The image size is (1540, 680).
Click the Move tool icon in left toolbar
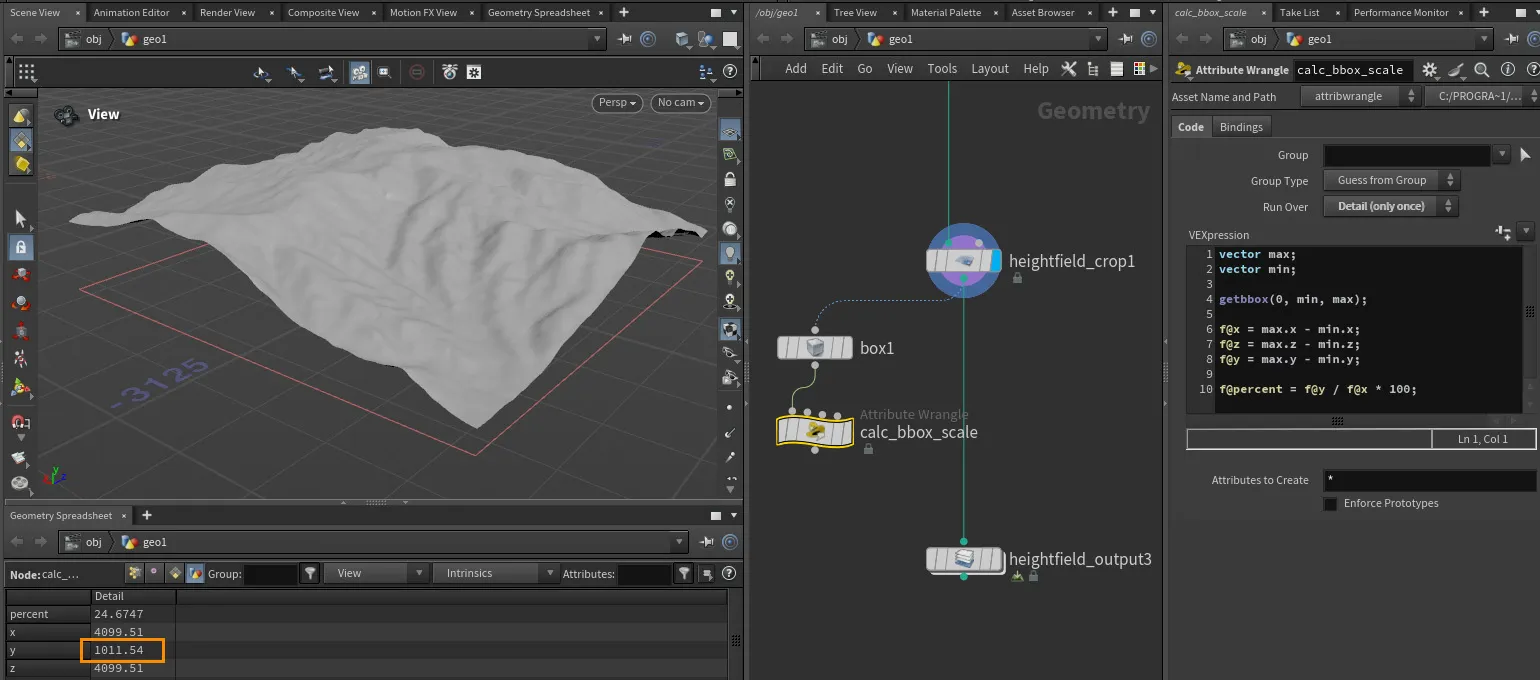click(x=21, y=275)
